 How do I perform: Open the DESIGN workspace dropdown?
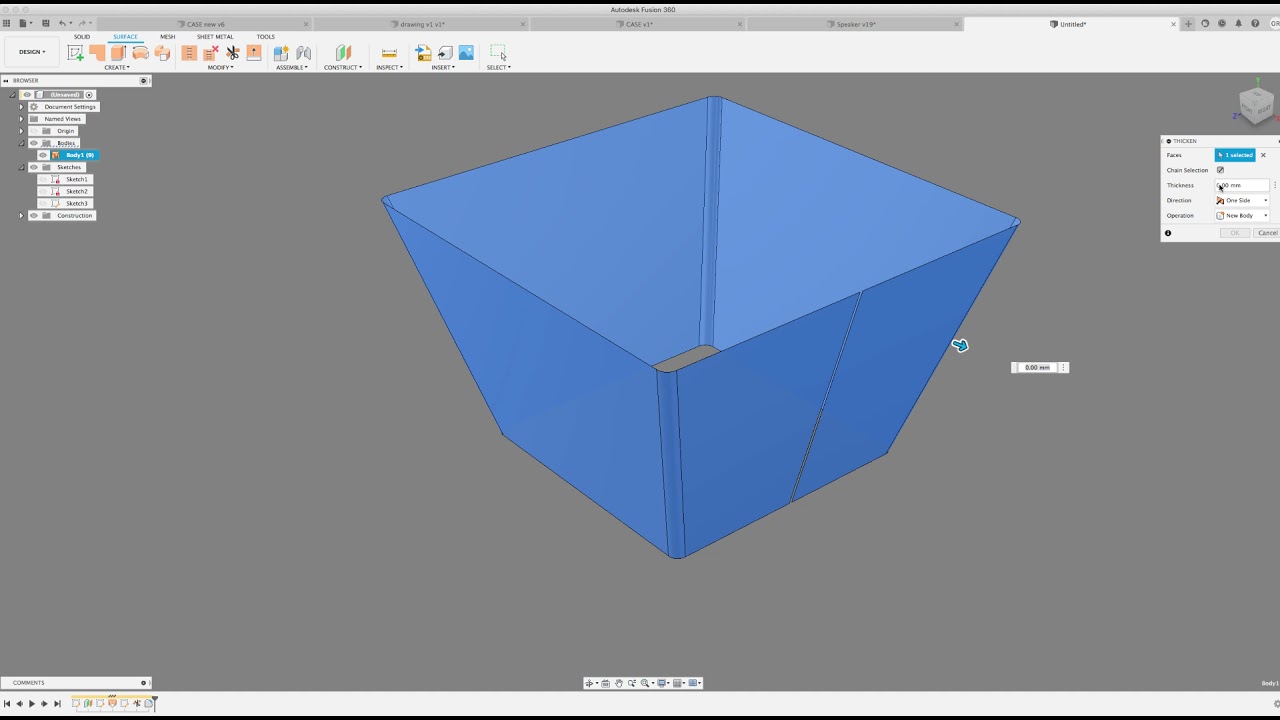tap(31, 52)
